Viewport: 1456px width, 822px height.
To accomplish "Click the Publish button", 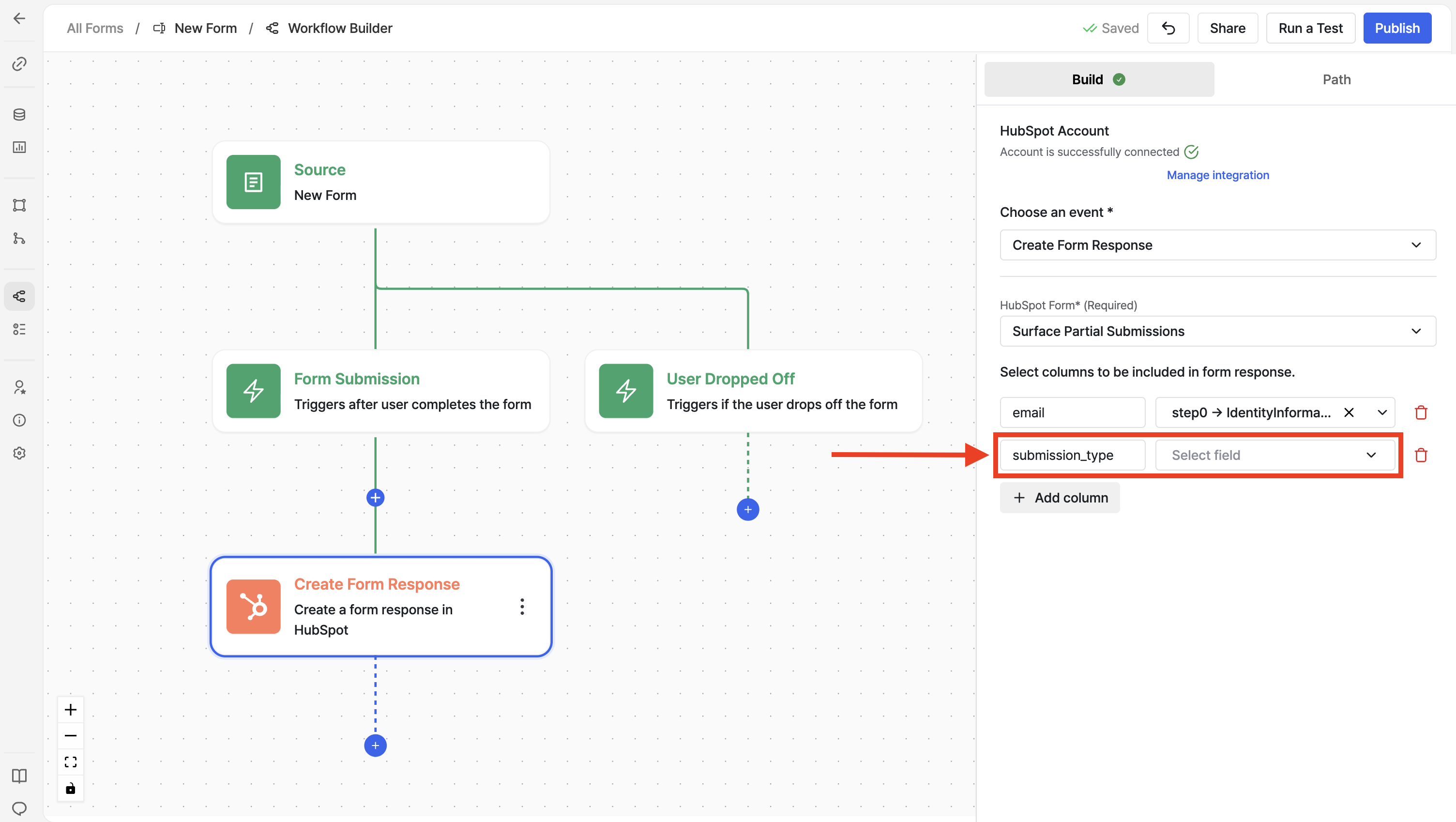I will (1396, 28).
